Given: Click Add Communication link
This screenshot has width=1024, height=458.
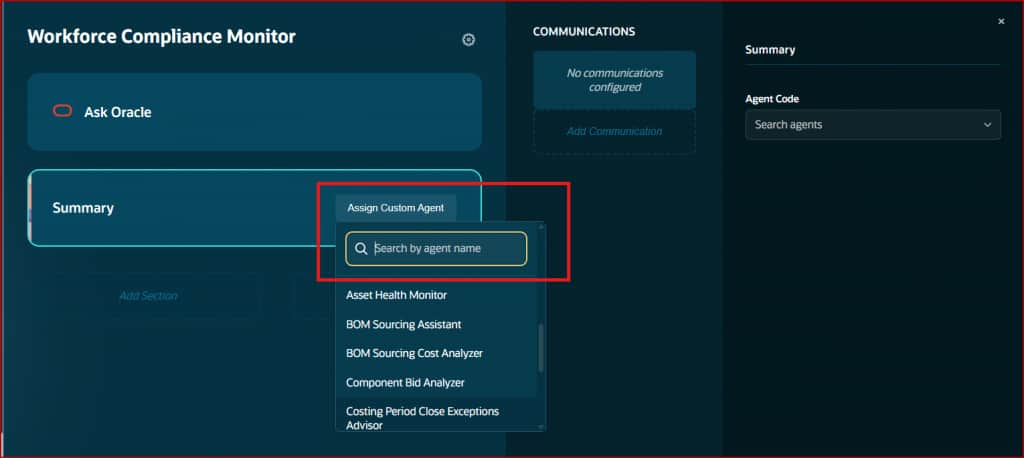Looking at the screenshot, I should (x=614, y=131).
